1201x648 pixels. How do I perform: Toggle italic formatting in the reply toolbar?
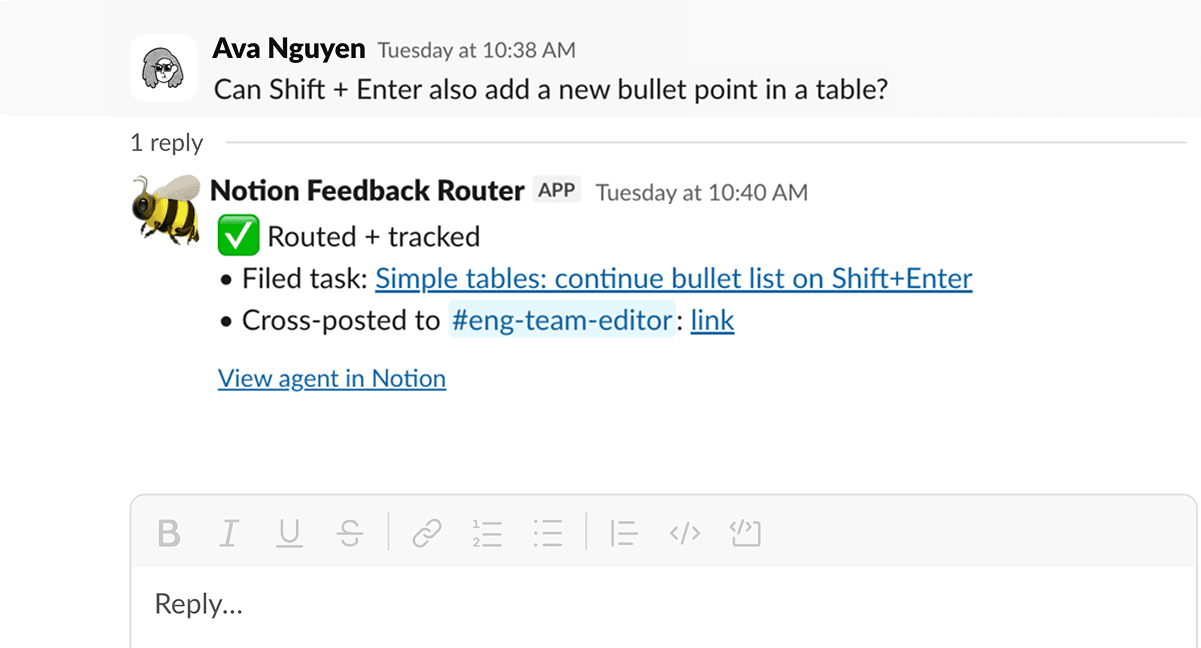tap(229, 534)
